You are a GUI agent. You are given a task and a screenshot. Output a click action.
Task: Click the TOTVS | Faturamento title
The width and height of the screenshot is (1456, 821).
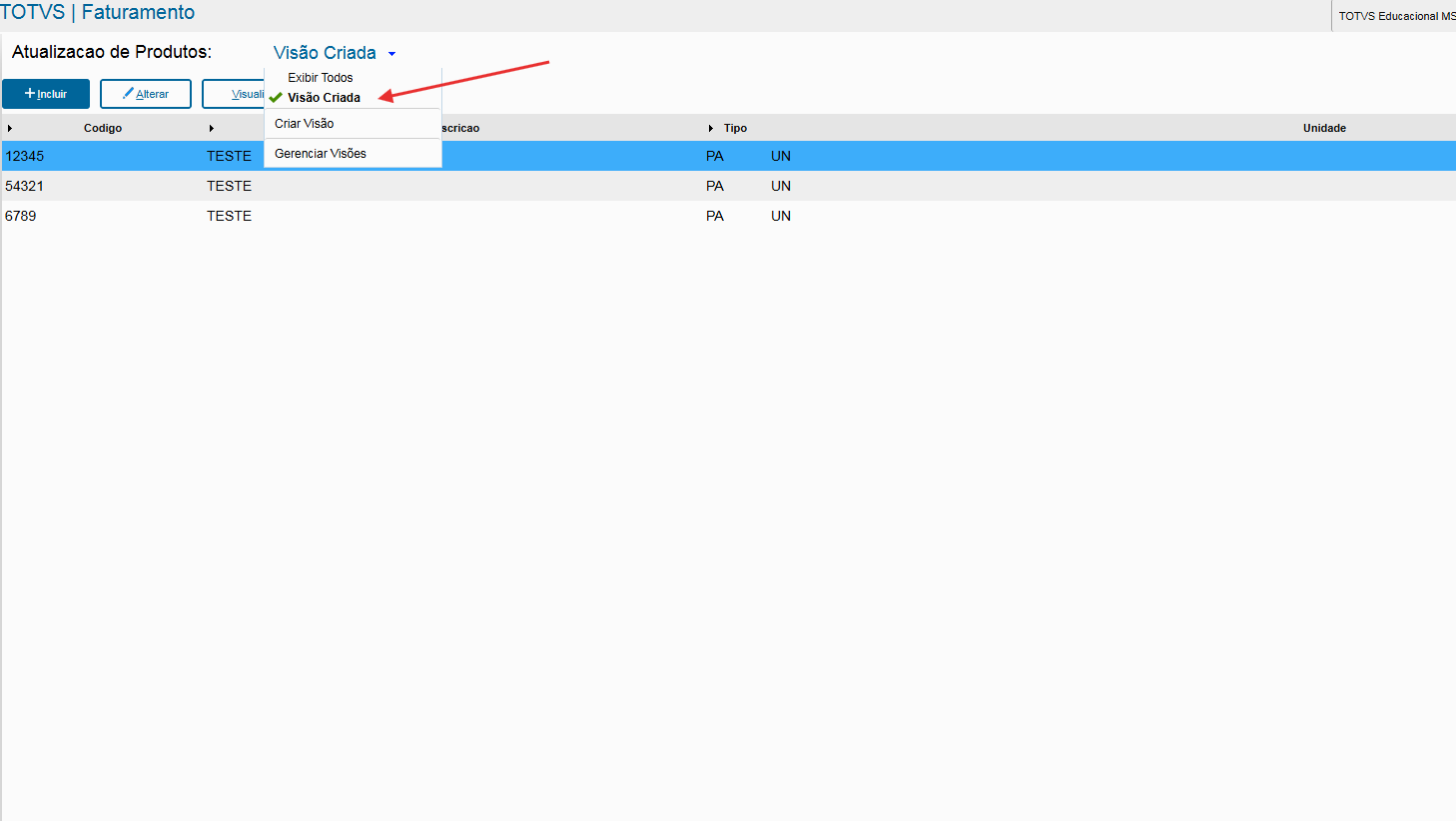(98, 13)
